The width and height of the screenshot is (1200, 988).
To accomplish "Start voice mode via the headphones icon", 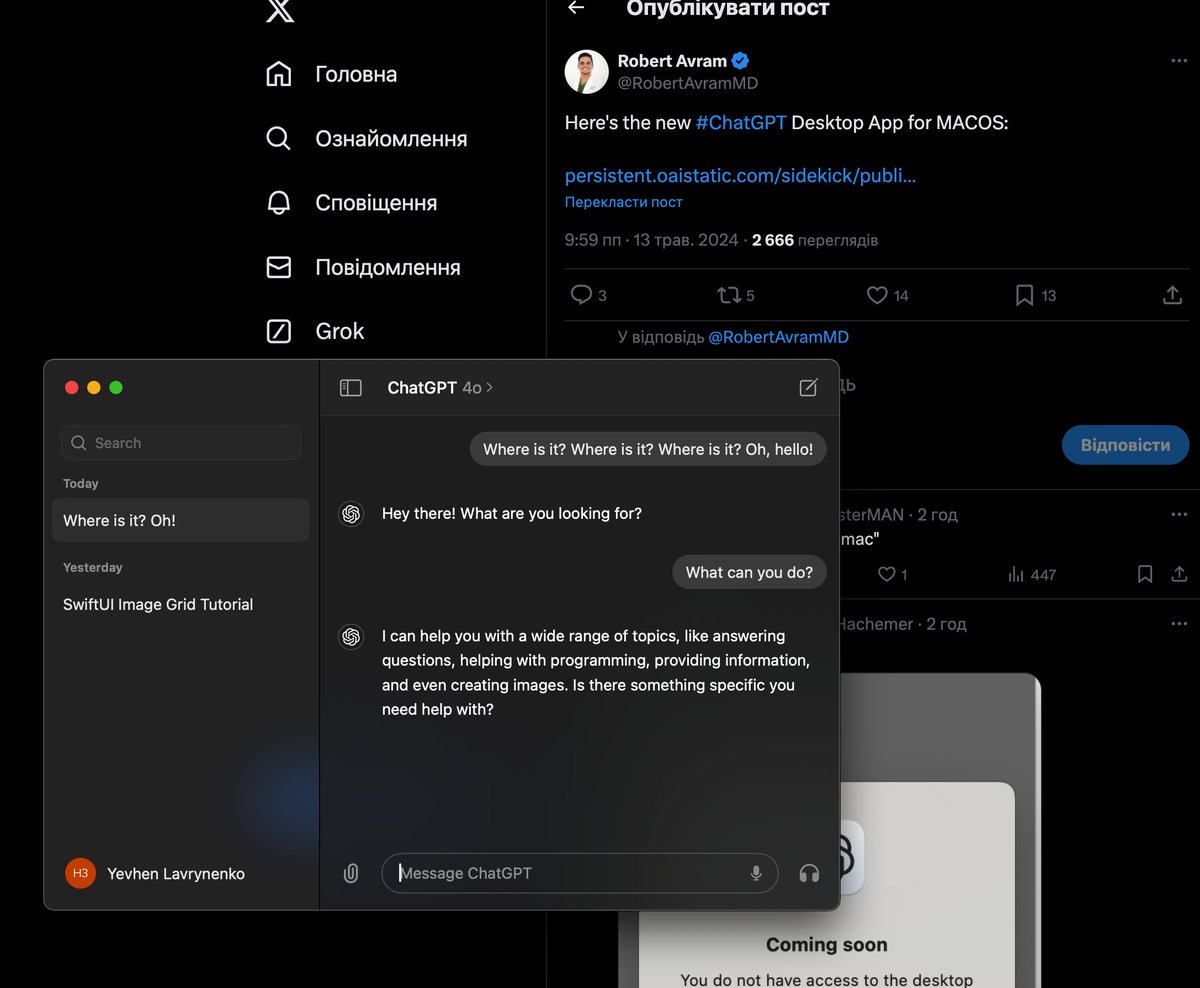I will (809, 873).
